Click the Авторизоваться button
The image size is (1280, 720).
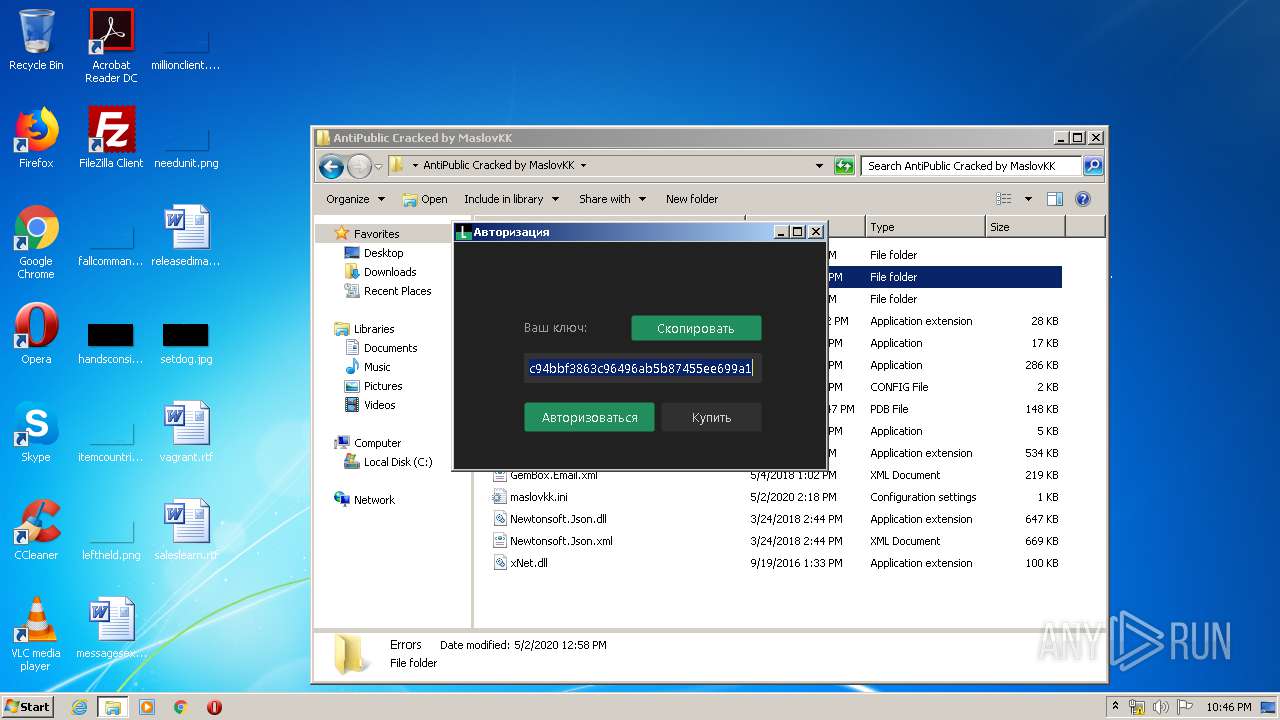click(x=589, y=417)
